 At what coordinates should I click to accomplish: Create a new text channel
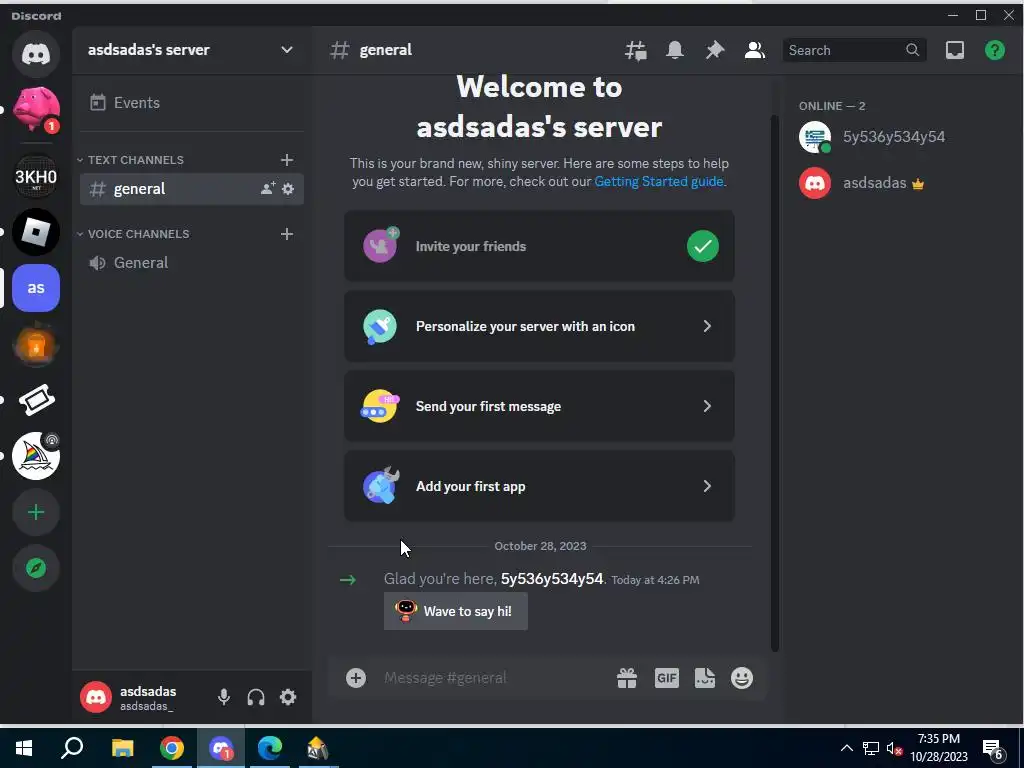[287, 160]
